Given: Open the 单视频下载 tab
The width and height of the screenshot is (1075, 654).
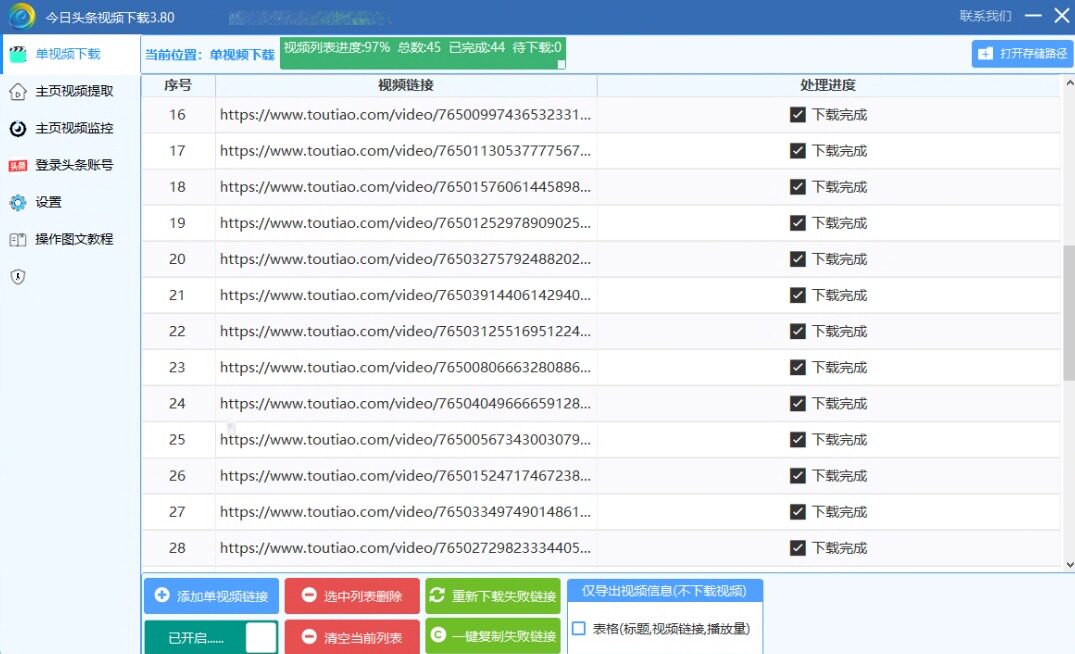Looking at the screenshot, I should click(71, 54).
